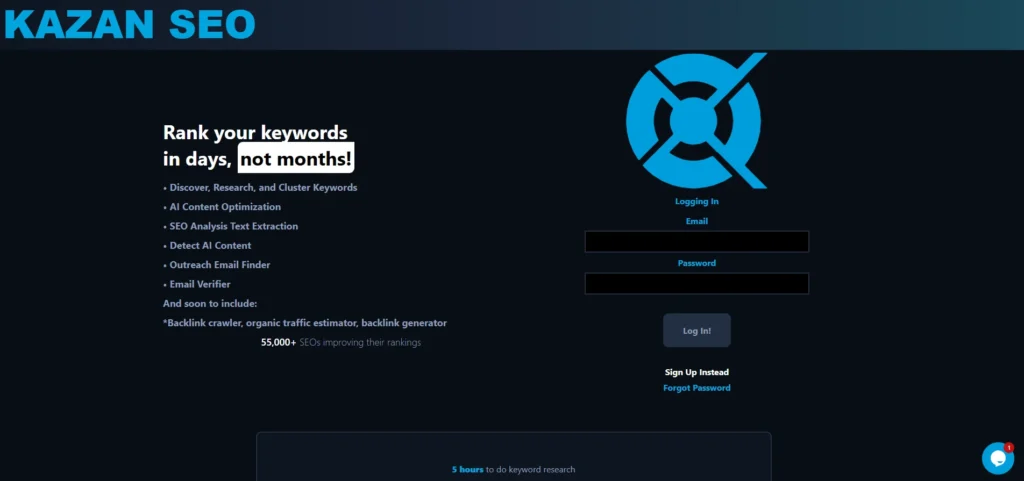Screen dimensions: 1024x481
Task: Click the KAZAN SEO header title
Action: coord(130,24)
